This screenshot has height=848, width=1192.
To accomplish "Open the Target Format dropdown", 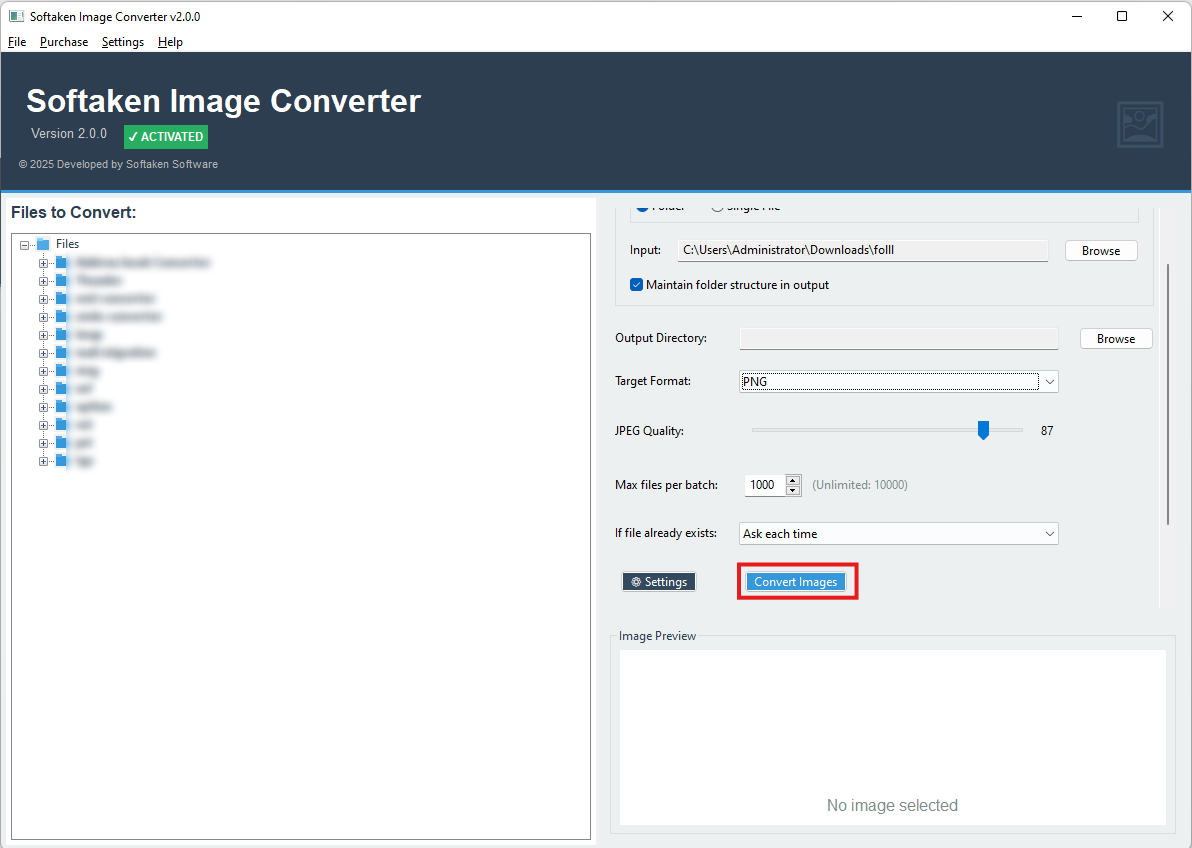I will tap(899, 382).
